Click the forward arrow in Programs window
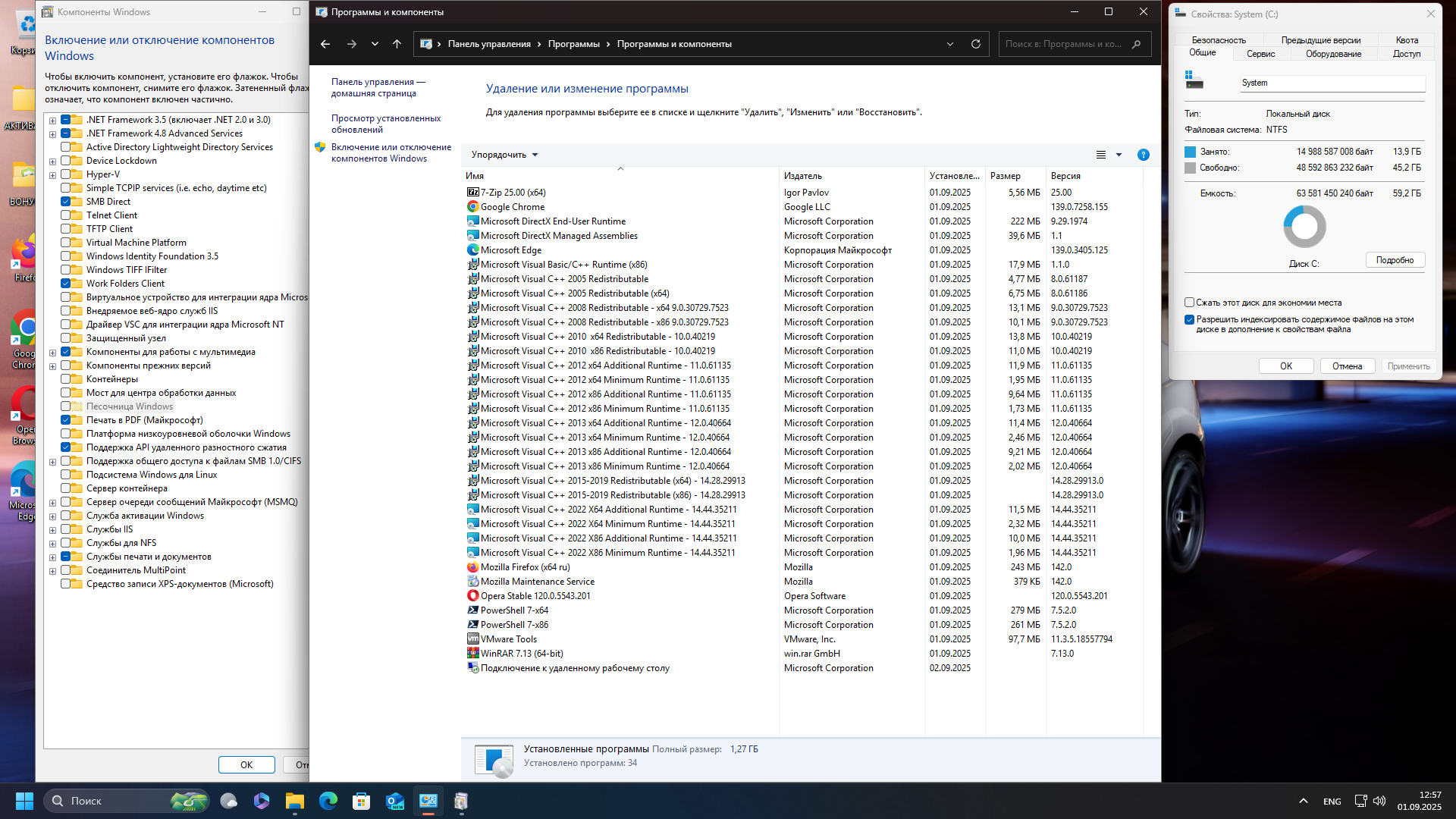The image size is (1456, 819). click(351, 44)
